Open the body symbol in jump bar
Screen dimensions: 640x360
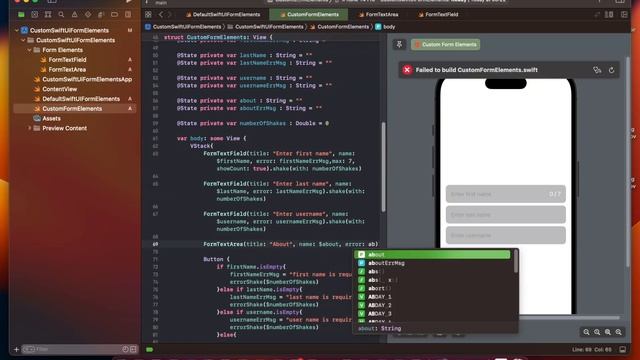point(385,27)
